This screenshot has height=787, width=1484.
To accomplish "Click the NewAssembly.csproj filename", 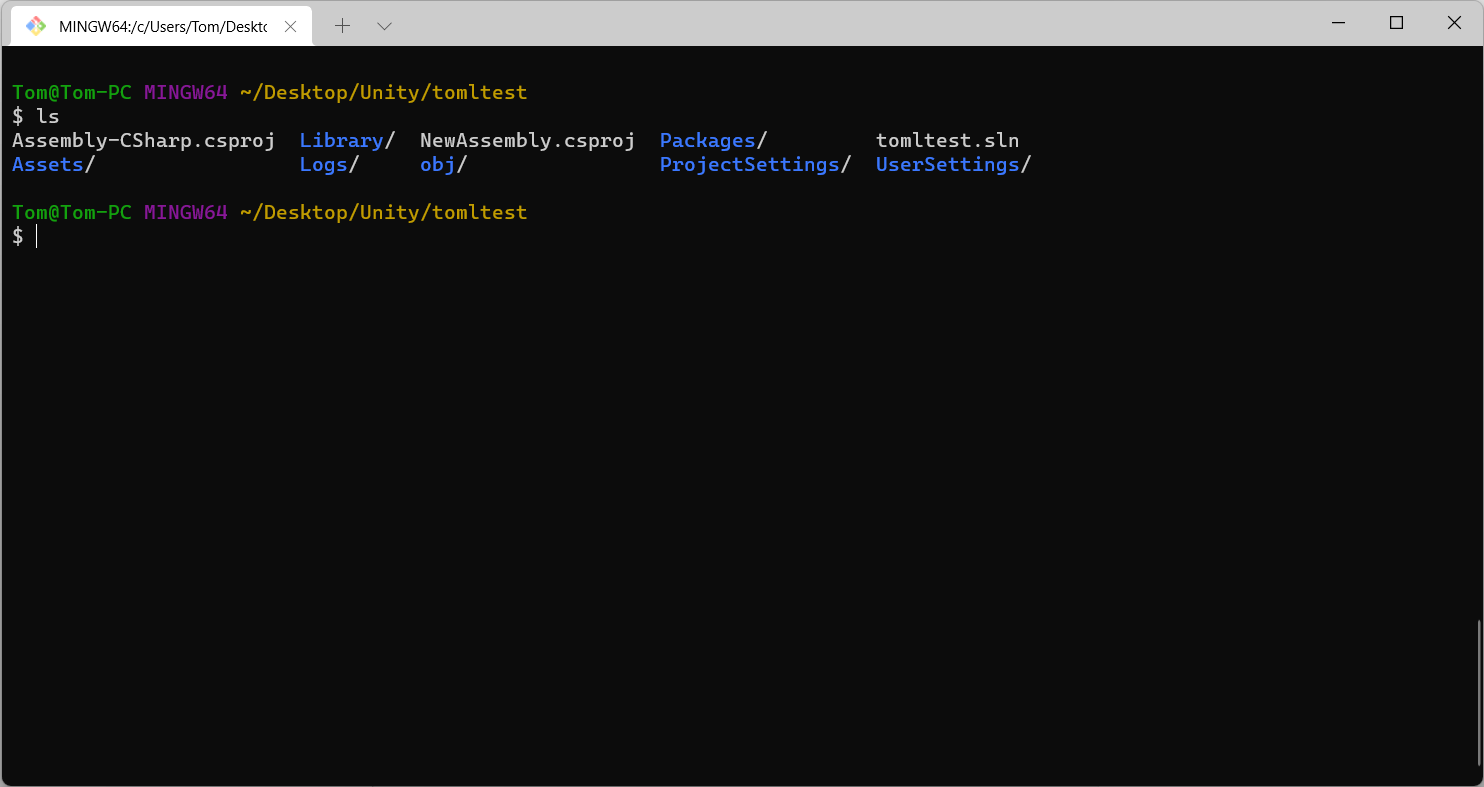I will tap(527, 140).
